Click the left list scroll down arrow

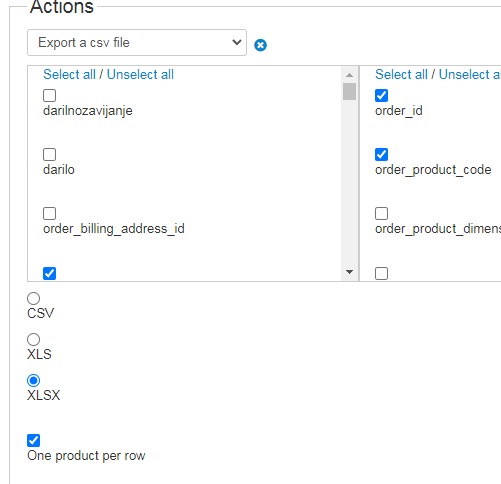349,272
